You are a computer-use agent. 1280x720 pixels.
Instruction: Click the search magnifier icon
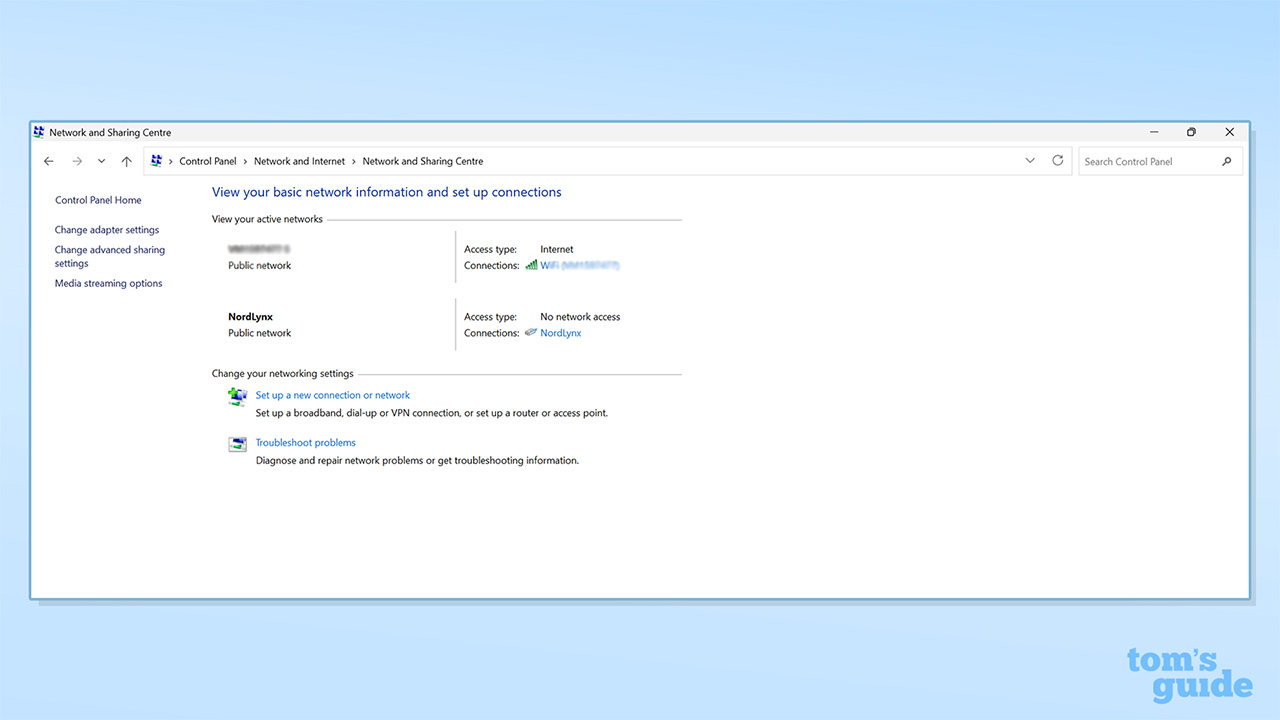[1227, 161]
